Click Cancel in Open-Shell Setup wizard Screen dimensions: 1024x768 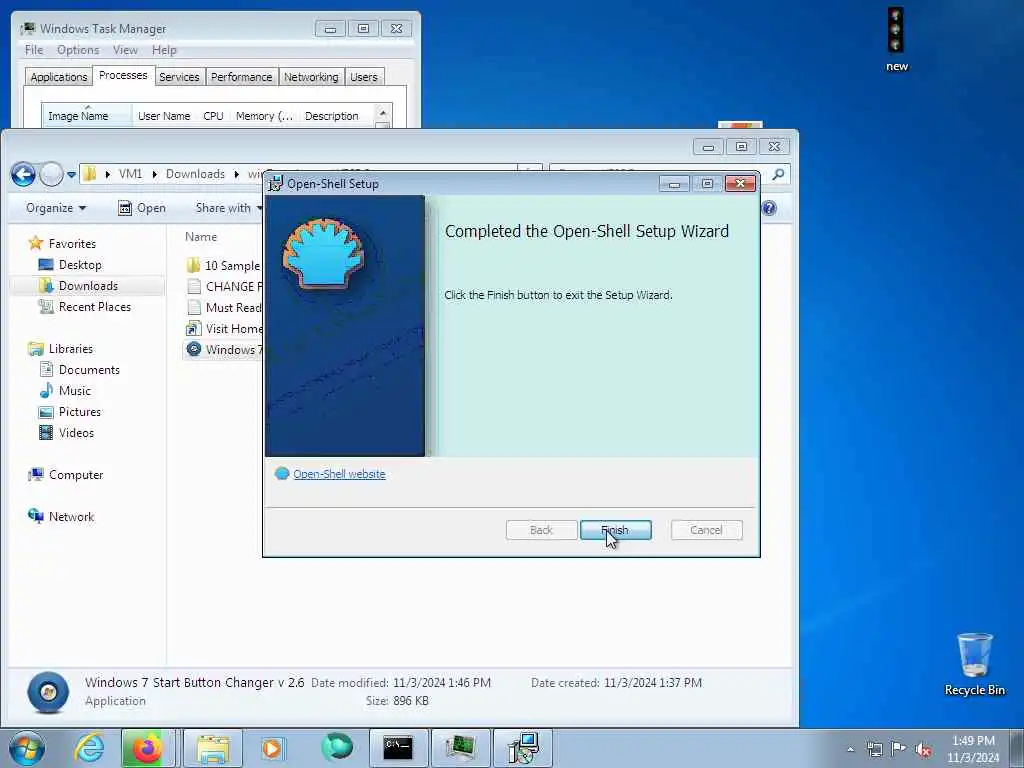pyautogui.click(x=706, y=530)
